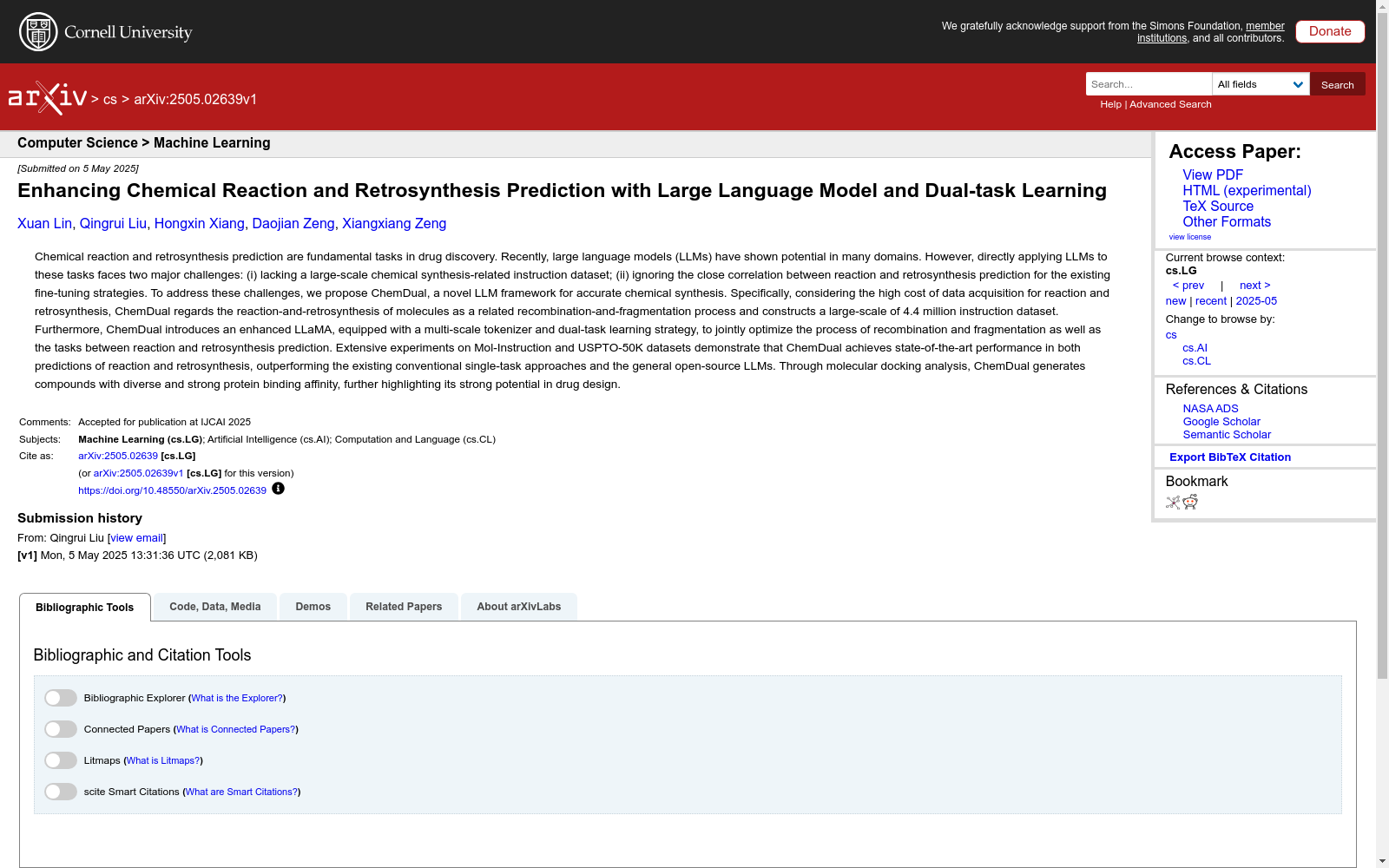Switch to Related Papers tab
The image size is (1389, 868).
[x=404, y=607]
